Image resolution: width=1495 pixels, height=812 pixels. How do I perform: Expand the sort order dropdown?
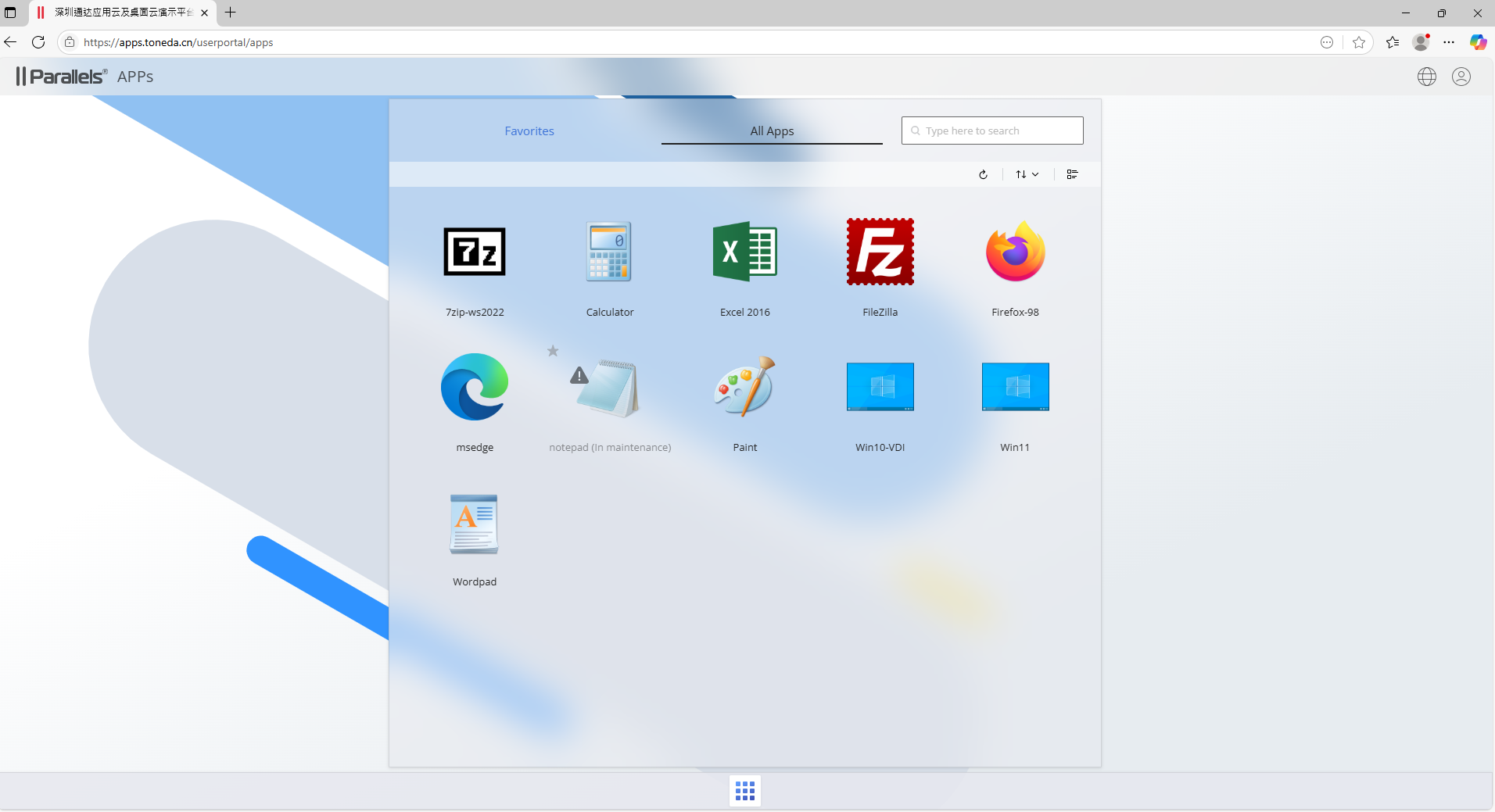tap(1027, 174)
